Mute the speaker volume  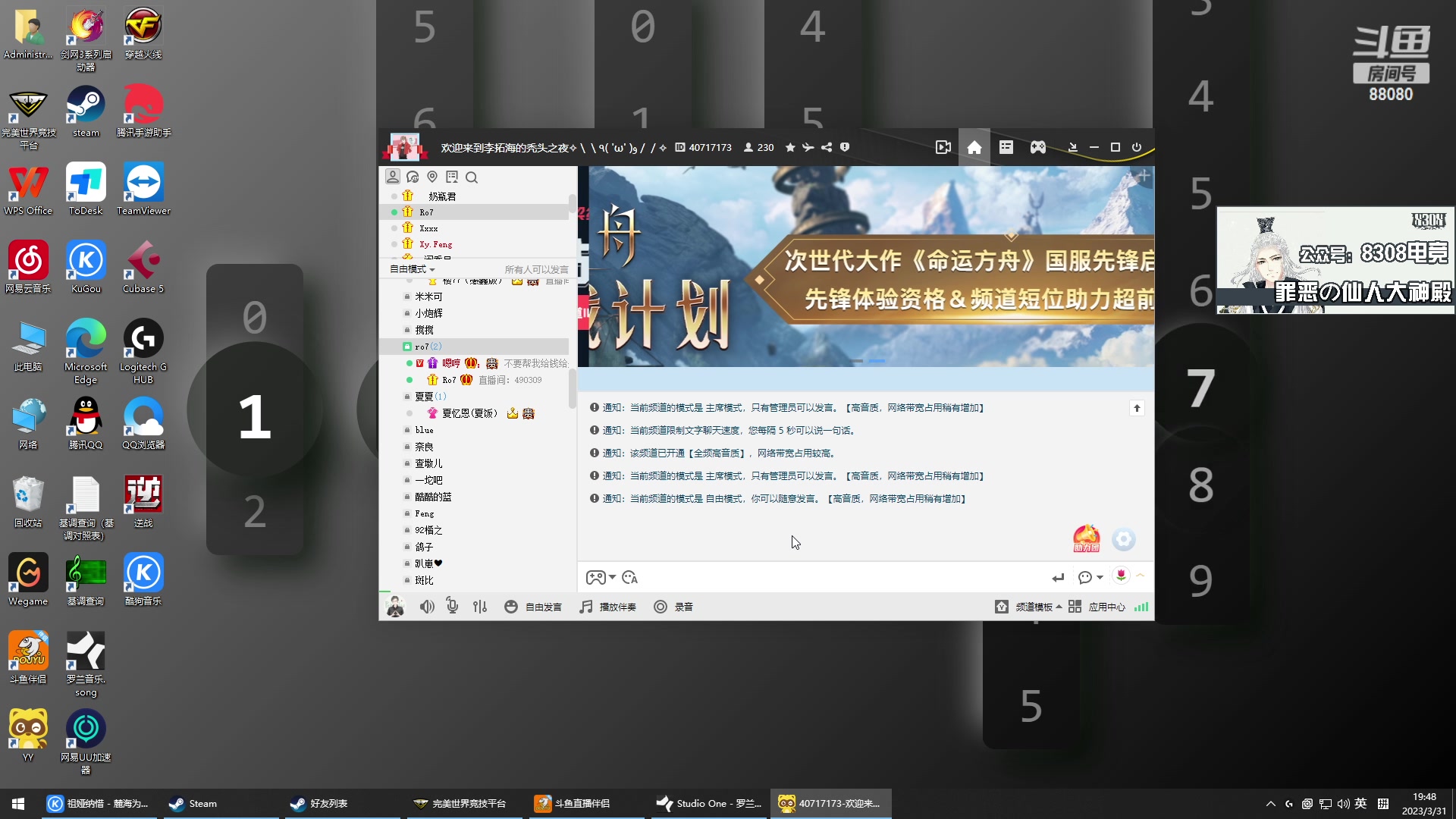tap(427, 607)
